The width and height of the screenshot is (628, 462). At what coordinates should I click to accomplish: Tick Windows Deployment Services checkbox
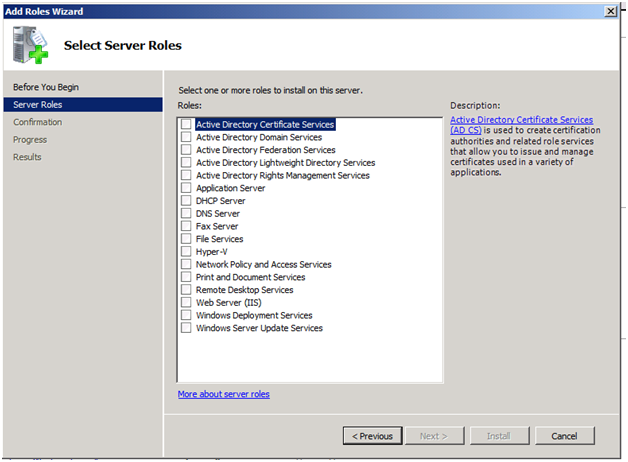point(186,315)
